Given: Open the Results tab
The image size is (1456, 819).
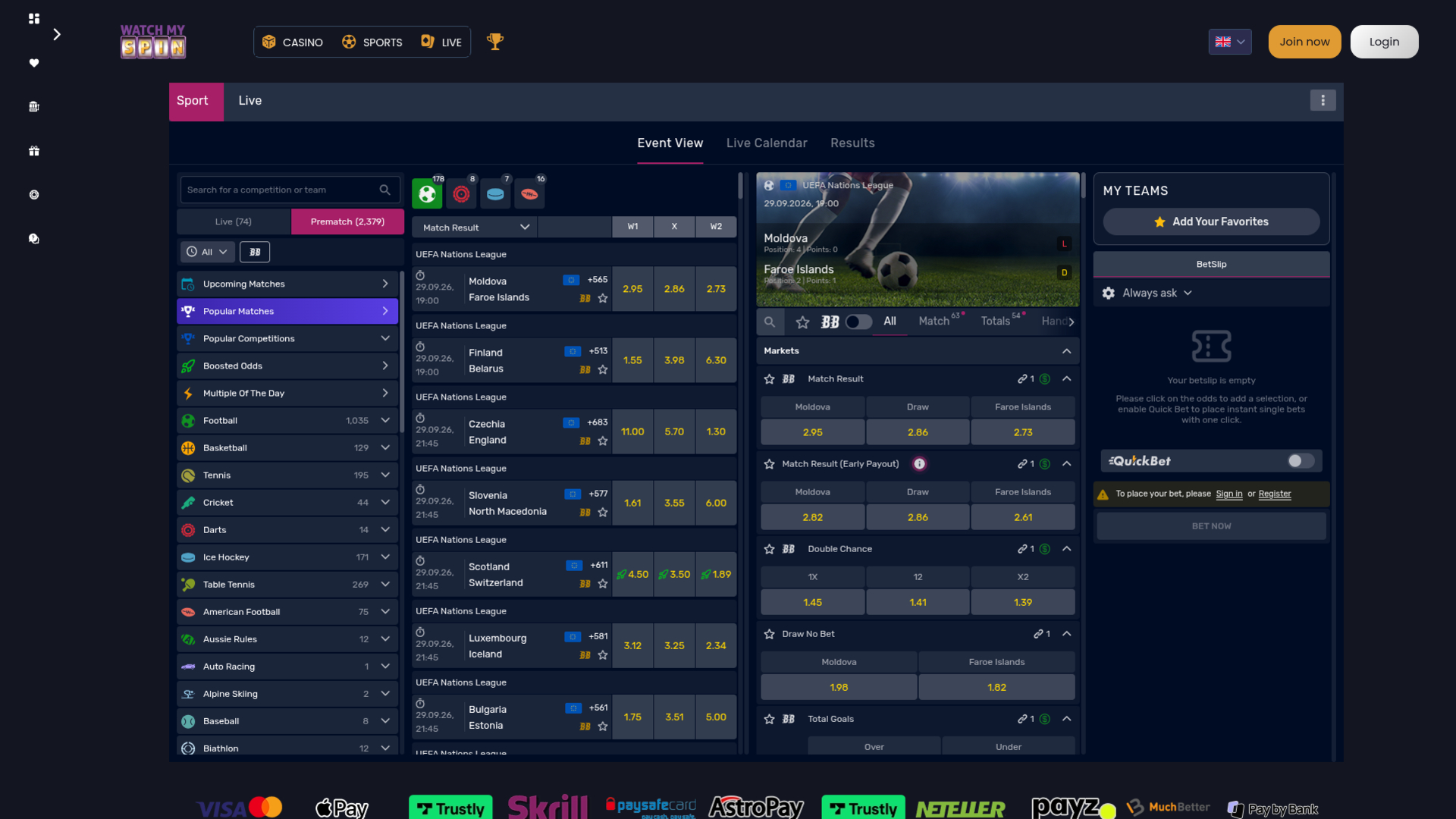Looking at the screenshot, I should click(852, 143).
